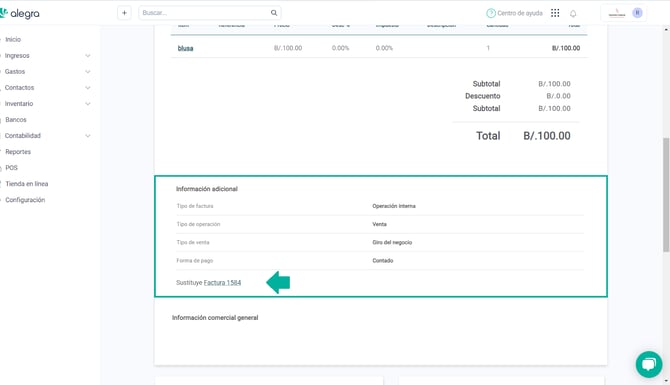
Task: Open Contabilidad sidebar menu
Action: (23, 135)
